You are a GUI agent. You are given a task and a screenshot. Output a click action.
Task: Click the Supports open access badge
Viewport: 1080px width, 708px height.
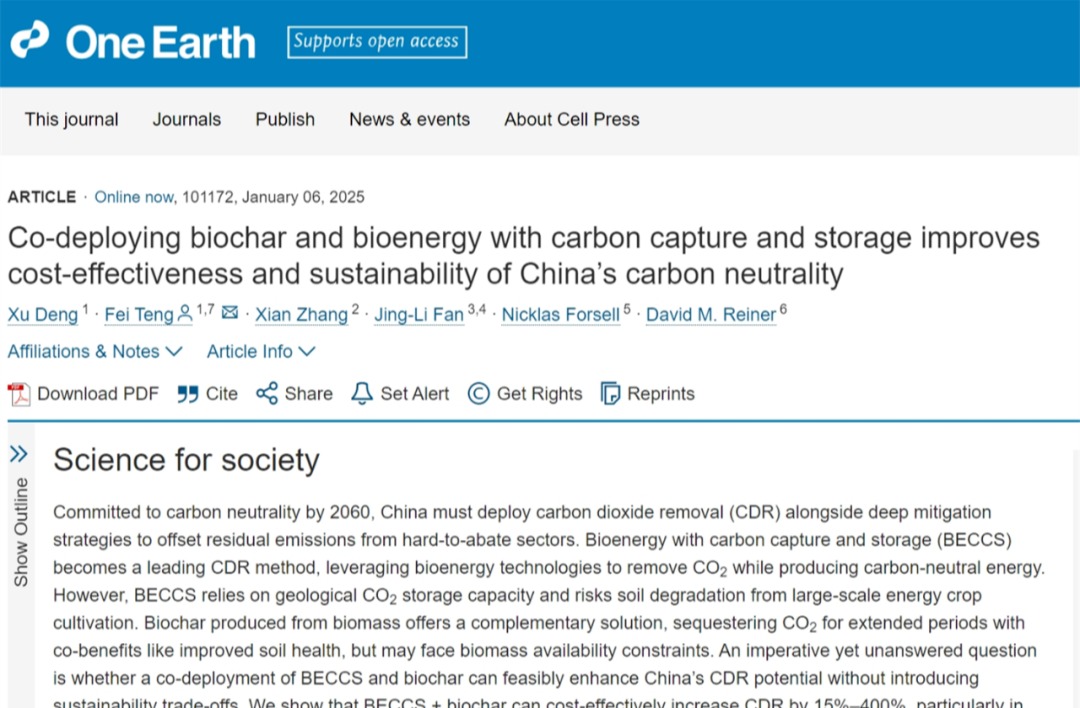coord(377,42)
